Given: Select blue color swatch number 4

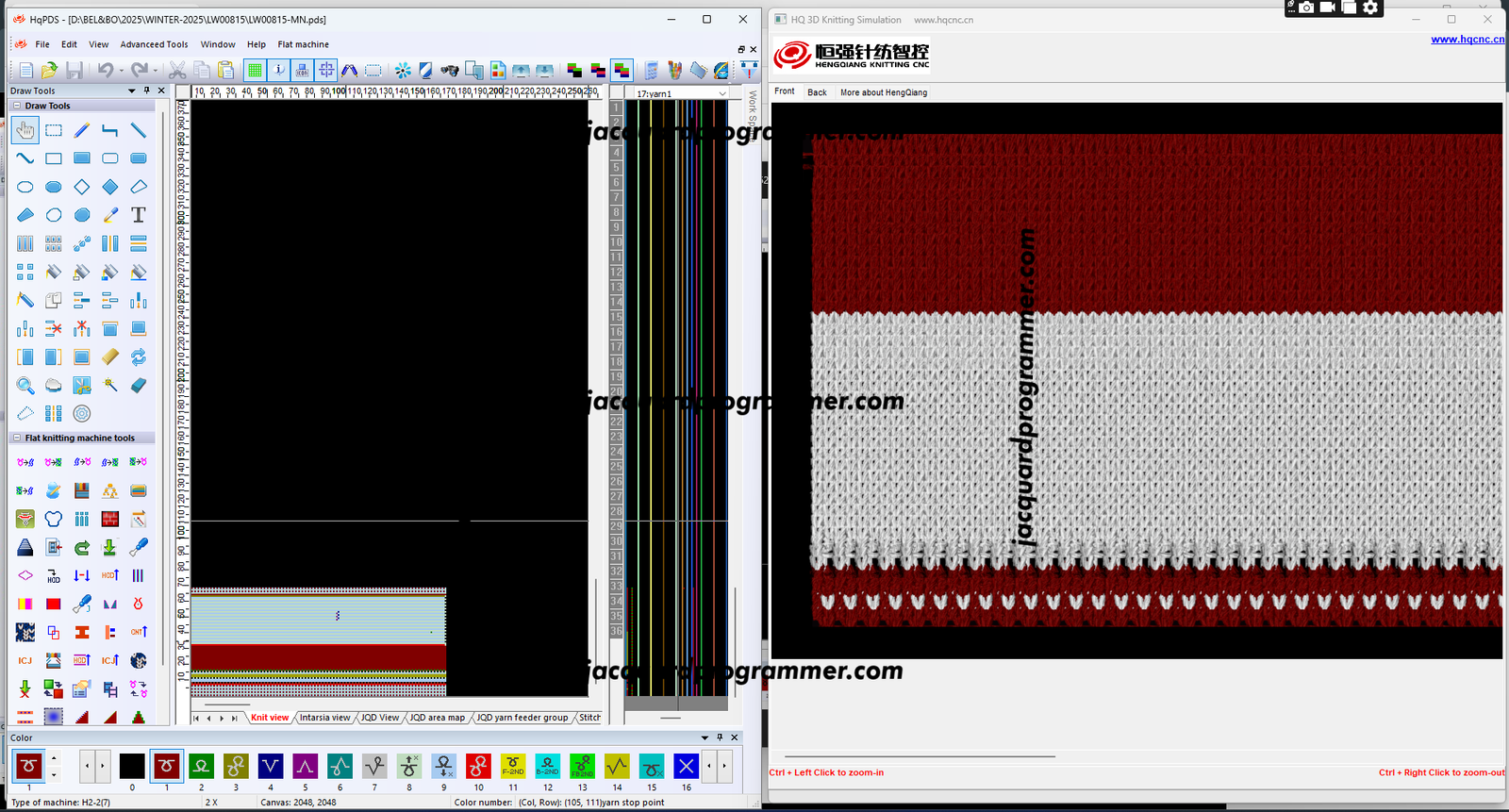Looking at the screenshot, I should pos(271,766).
